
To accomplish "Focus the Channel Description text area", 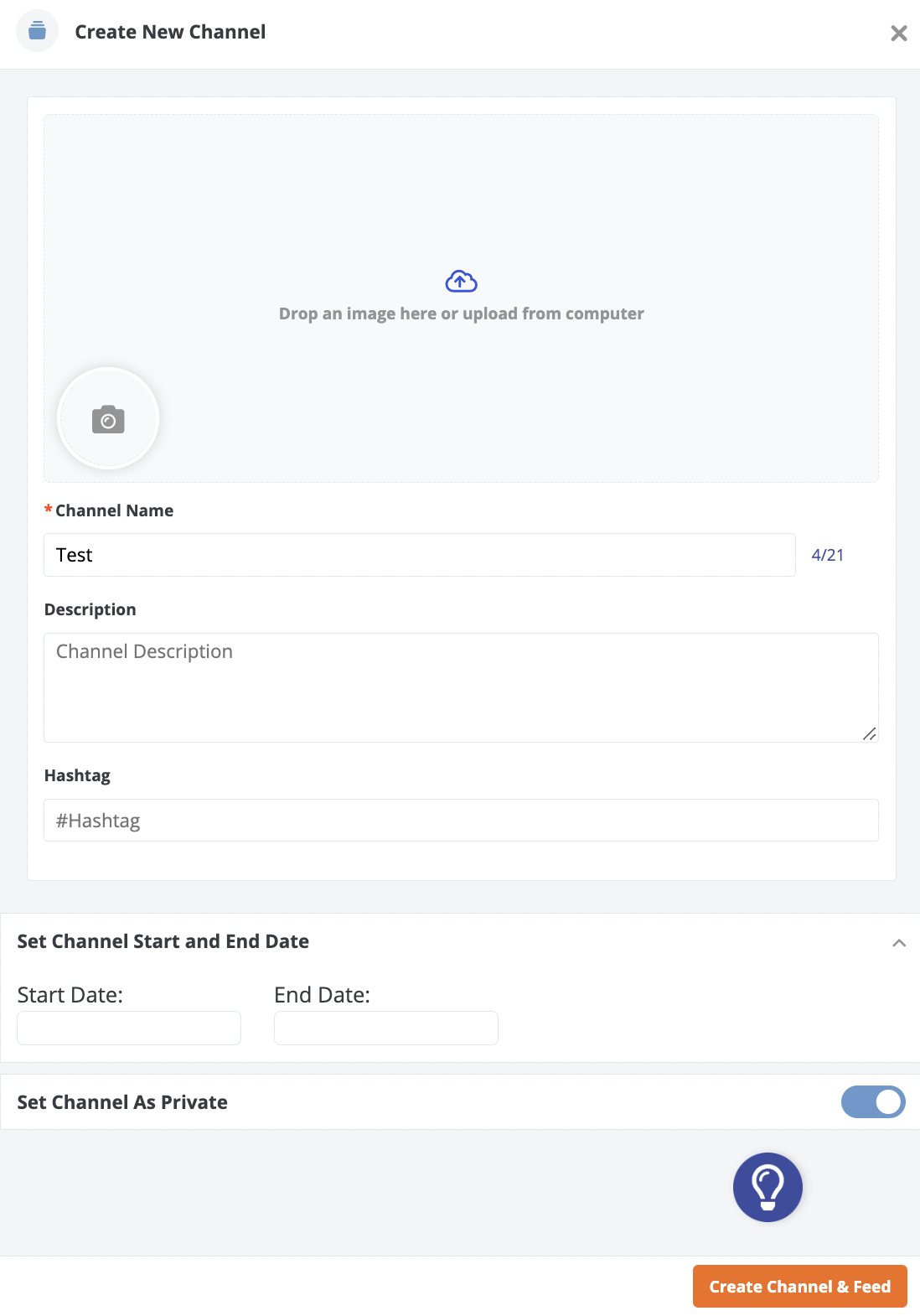I will [x=461, y=687].
